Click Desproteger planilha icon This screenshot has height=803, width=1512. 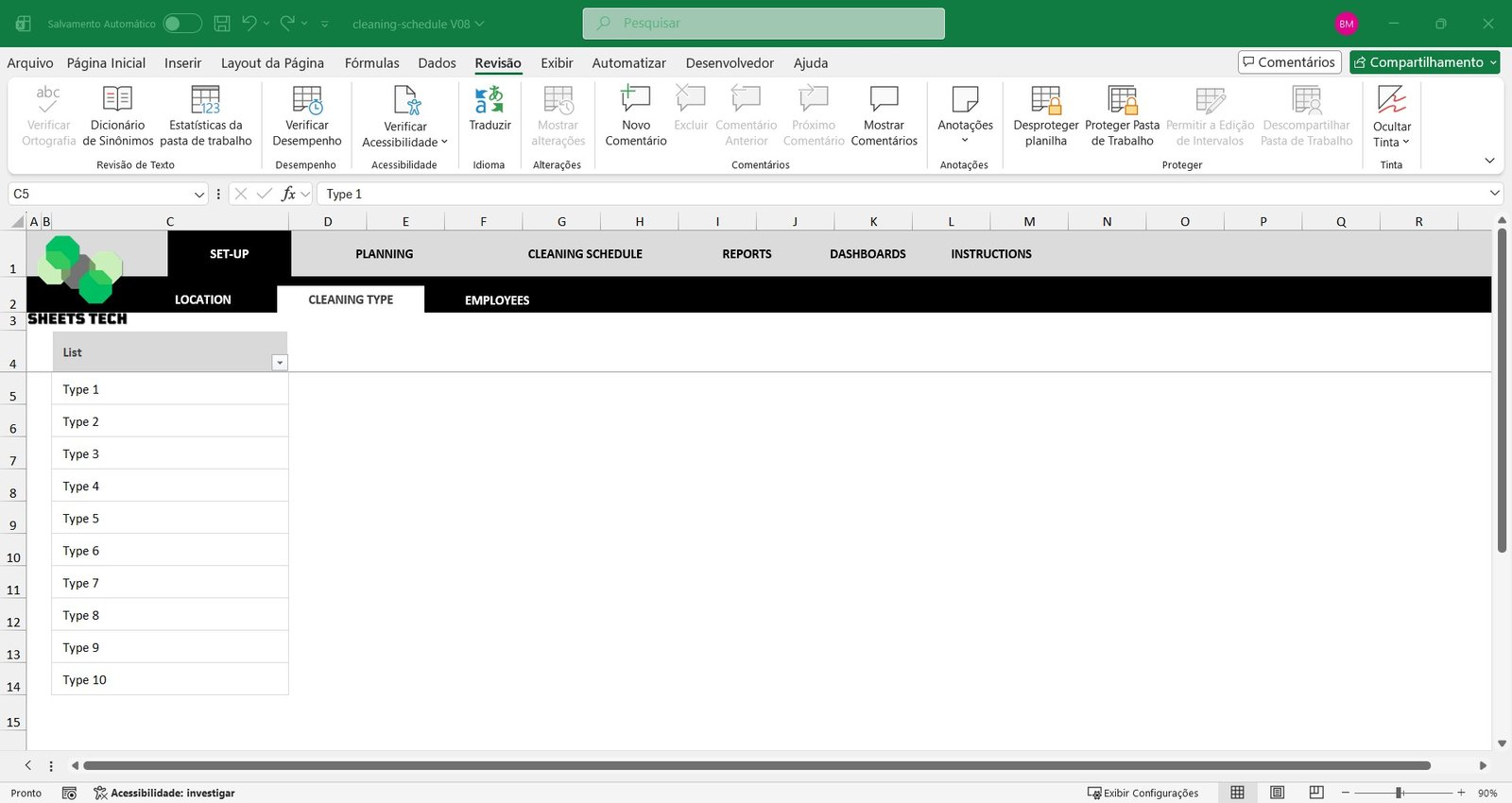click(1045, 101)
